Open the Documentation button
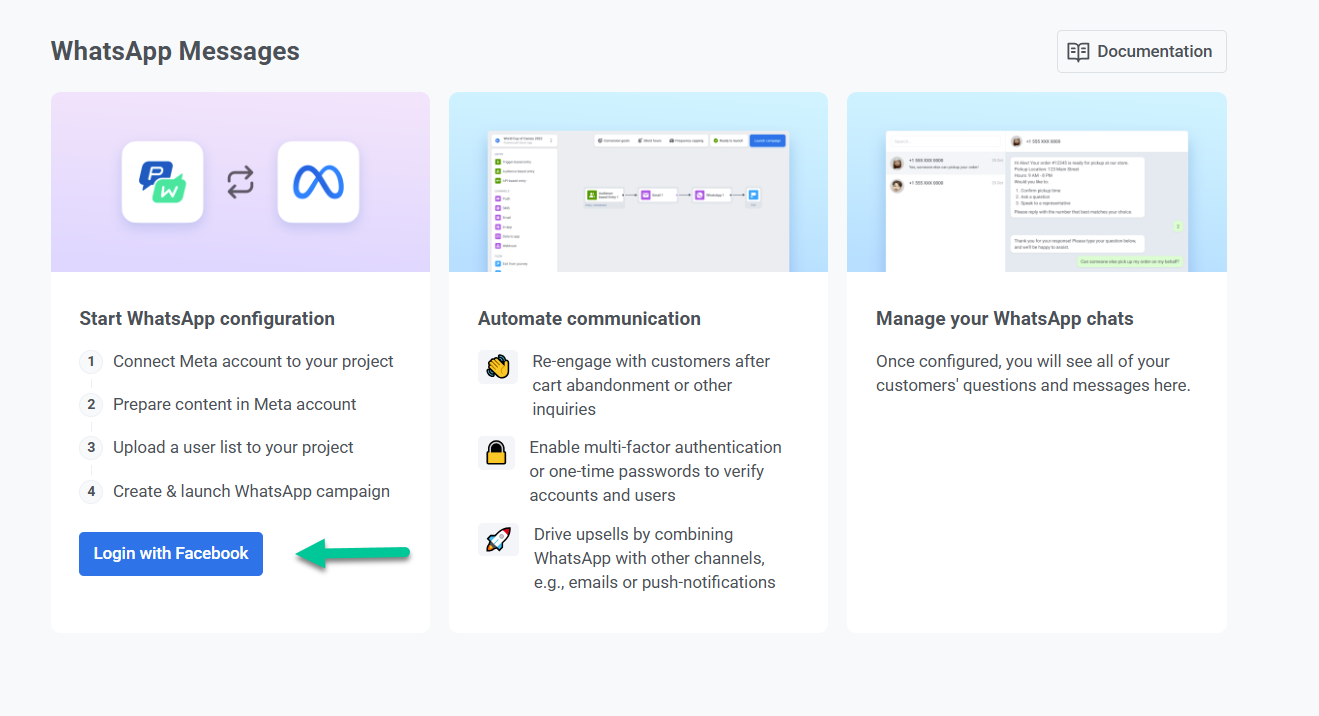 click(x=1141, y=52)
